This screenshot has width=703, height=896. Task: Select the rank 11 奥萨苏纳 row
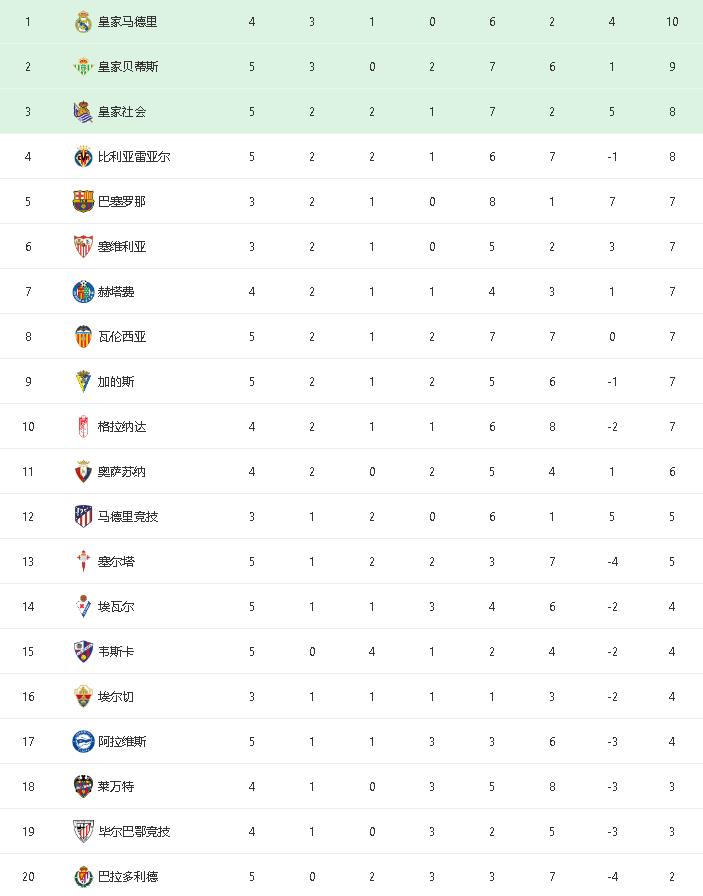[x=352, y=471]
